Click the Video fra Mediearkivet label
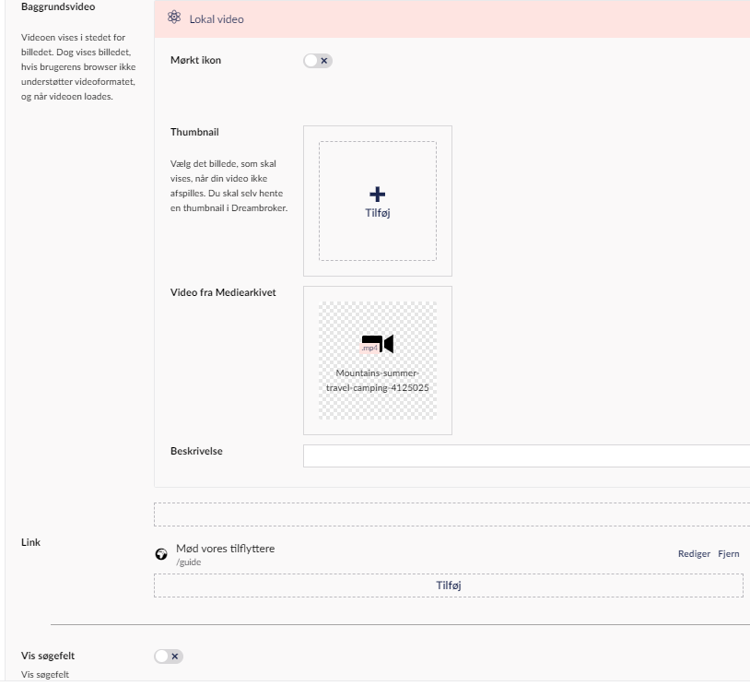Viewport: 750px width, 686px height. pyautogui.click(x=223, y=292)
